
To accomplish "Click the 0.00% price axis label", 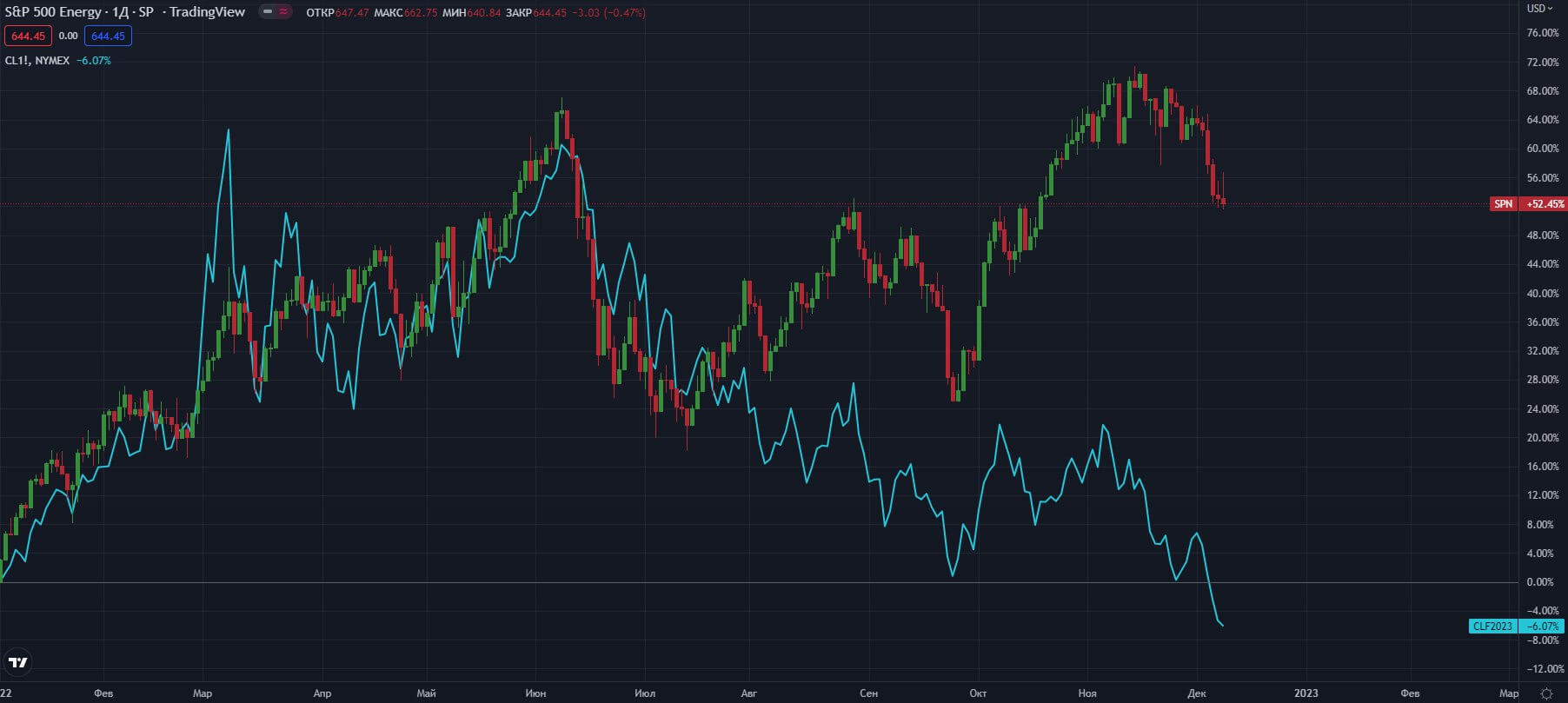I will point(1541,582).
